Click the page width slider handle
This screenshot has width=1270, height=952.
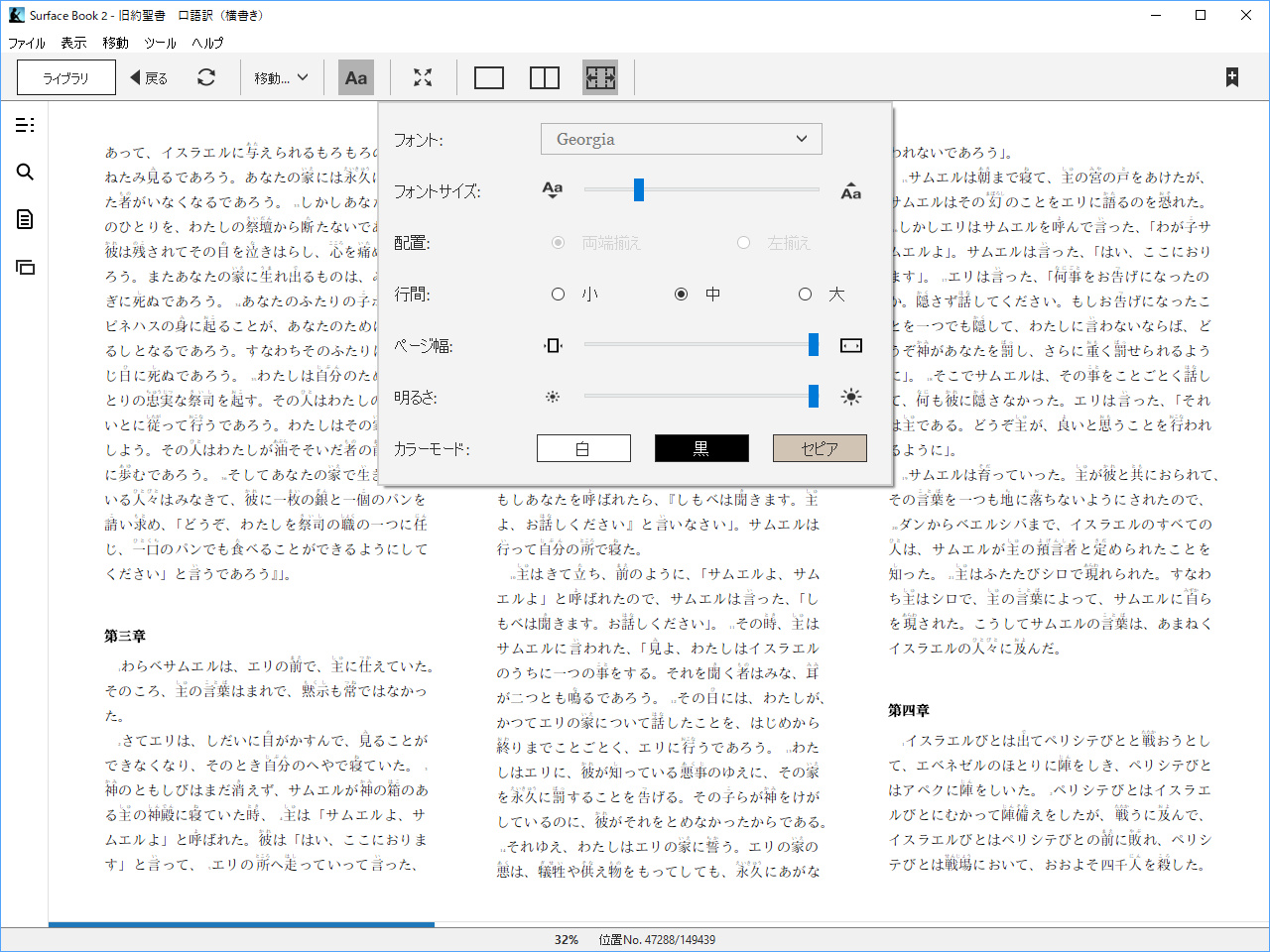814,344
